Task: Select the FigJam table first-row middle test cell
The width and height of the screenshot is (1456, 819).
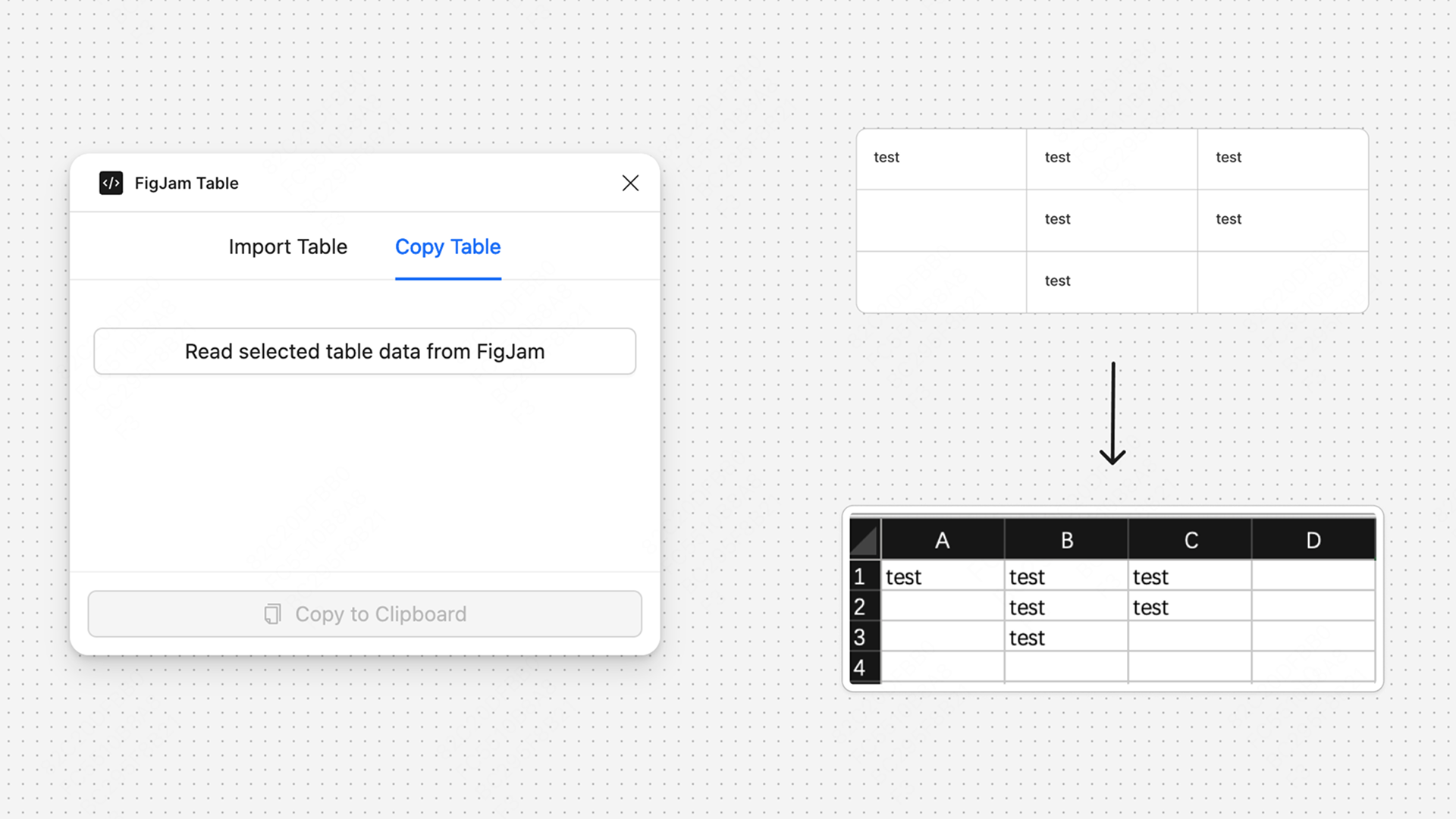Action: coord(1112,158)
